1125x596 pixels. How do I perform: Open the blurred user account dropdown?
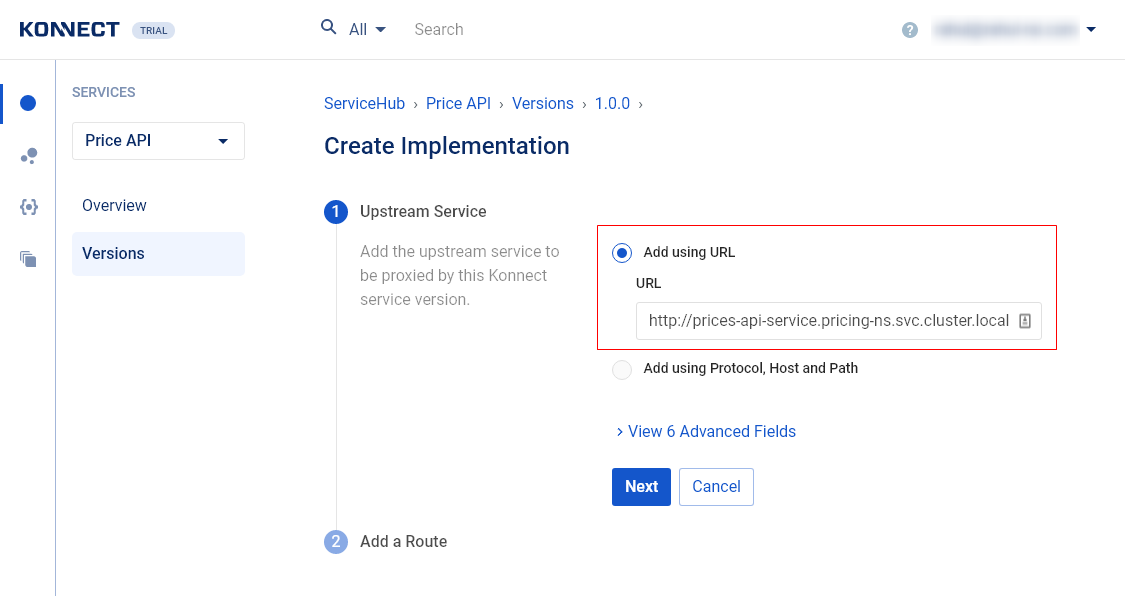point(1014,29)
